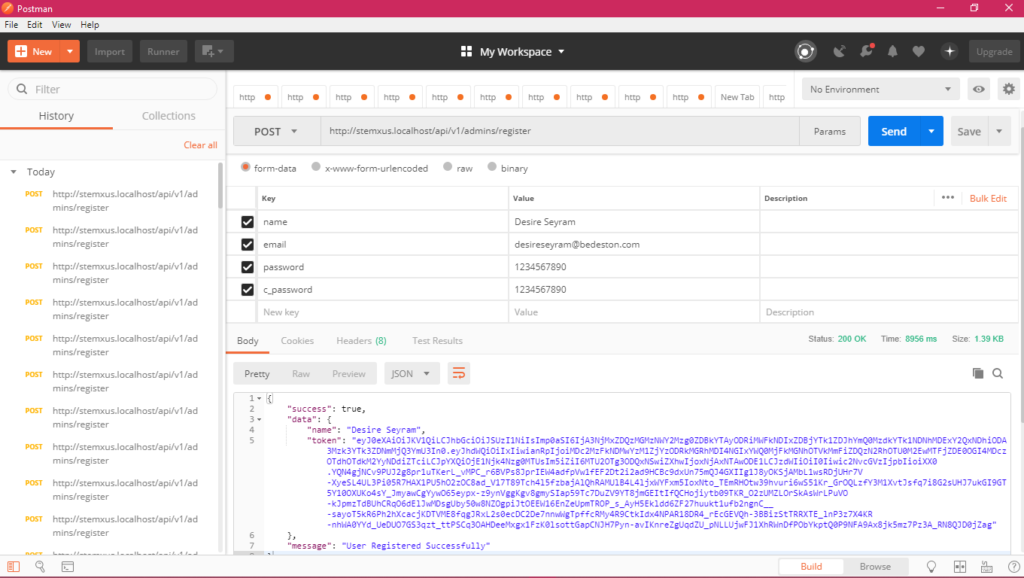Click the heart icon in the header
Viewport: 1024px width, 578px height.
coord(918,51)
